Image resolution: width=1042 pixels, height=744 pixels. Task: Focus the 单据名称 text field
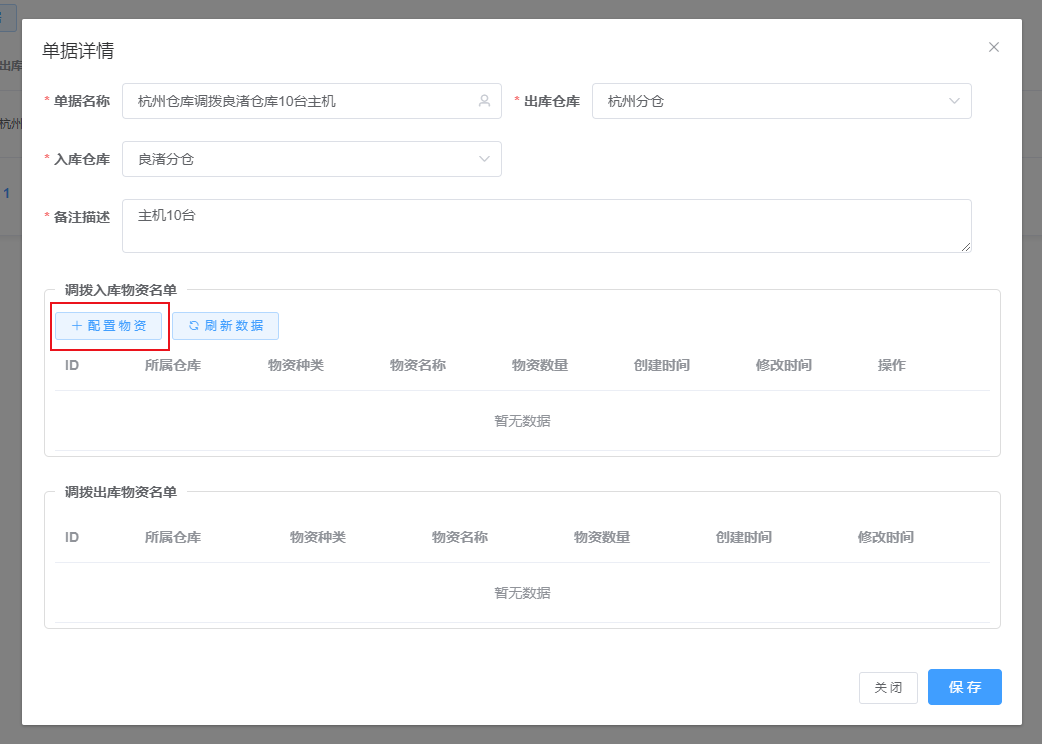(x=300, y=101)
